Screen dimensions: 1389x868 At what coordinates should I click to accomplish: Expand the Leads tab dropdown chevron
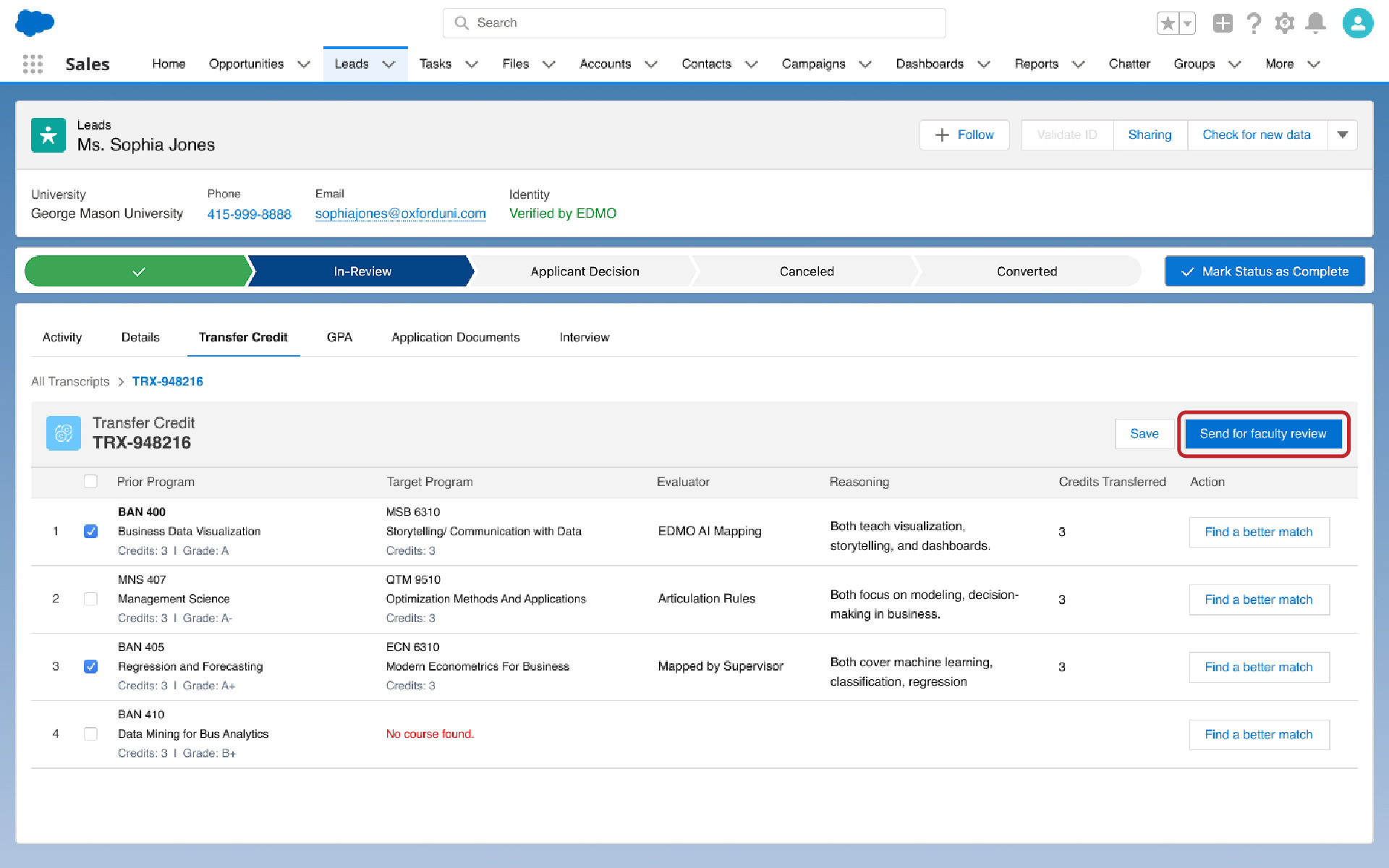point(389,64)
